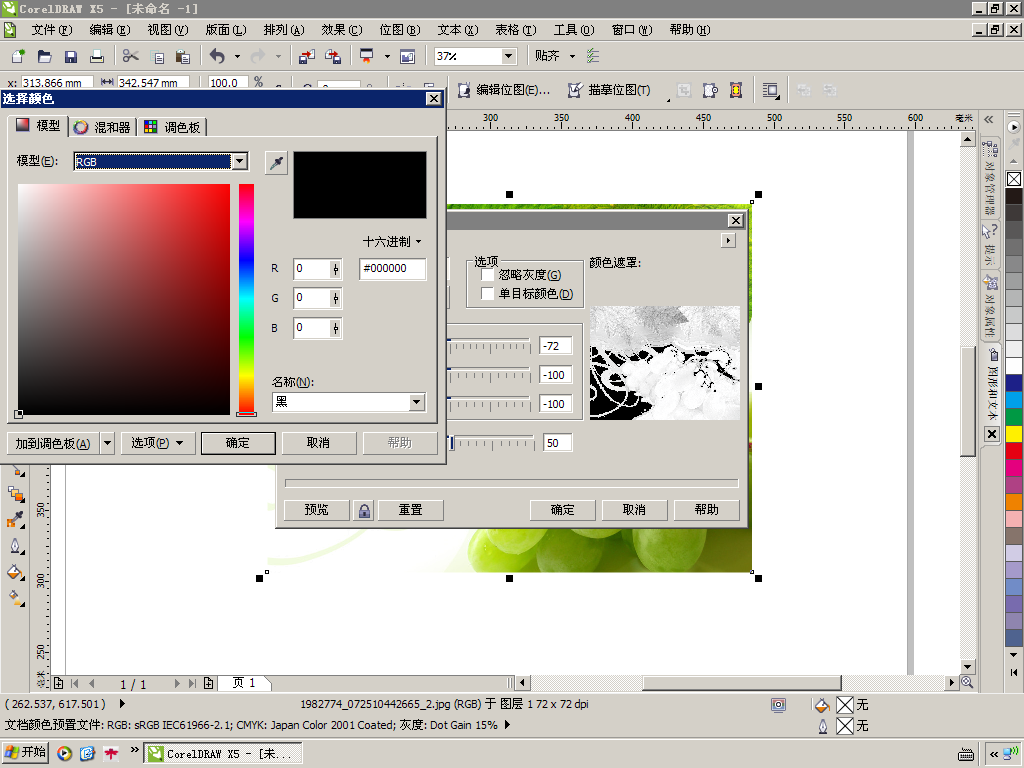Click the 页 1 page tab
This screenshot has height=768, width=1024.
point(244,683)
